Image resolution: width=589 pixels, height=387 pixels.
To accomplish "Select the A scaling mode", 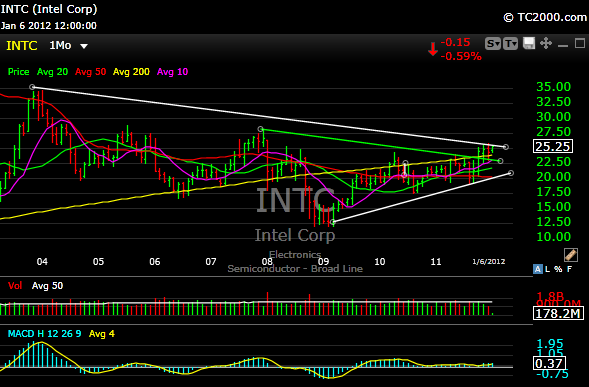I will click(x=538, y=269).
